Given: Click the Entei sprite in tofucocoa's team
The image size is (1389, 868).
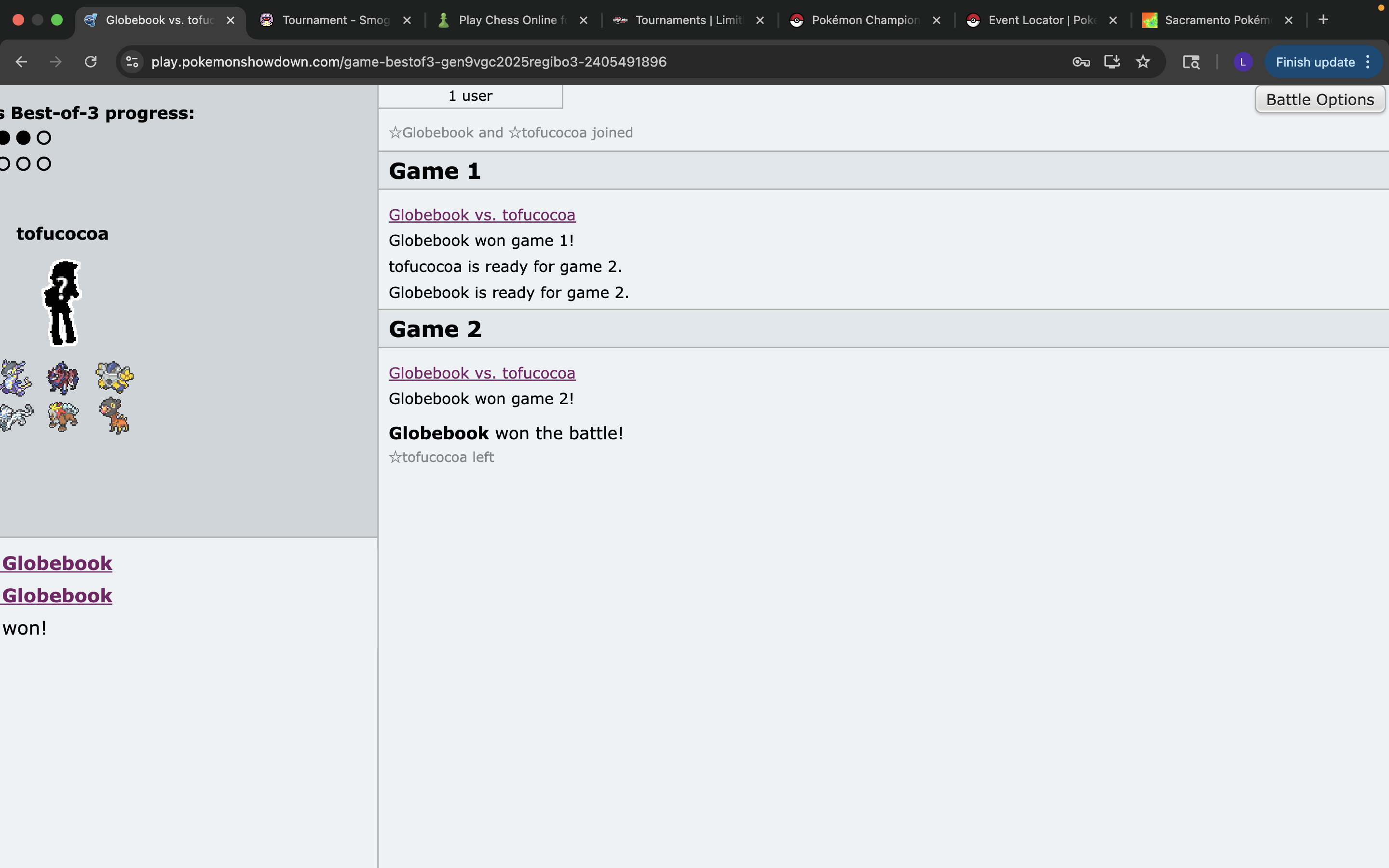Looking at the screenshot, I should (63, 416).
